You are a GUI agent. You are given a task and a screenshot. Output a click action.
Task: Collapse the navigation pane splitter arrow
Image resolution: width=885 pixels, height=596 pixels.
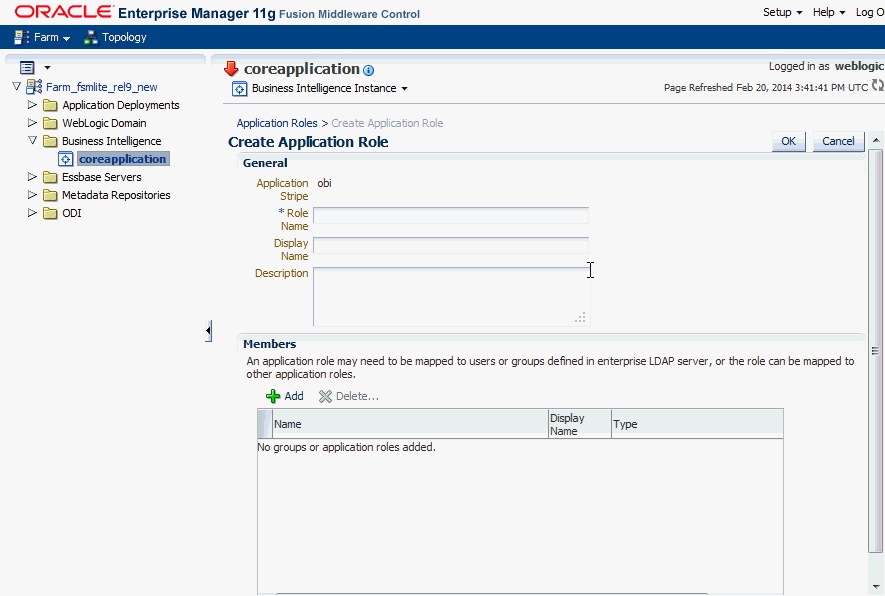tap(208, 331)
